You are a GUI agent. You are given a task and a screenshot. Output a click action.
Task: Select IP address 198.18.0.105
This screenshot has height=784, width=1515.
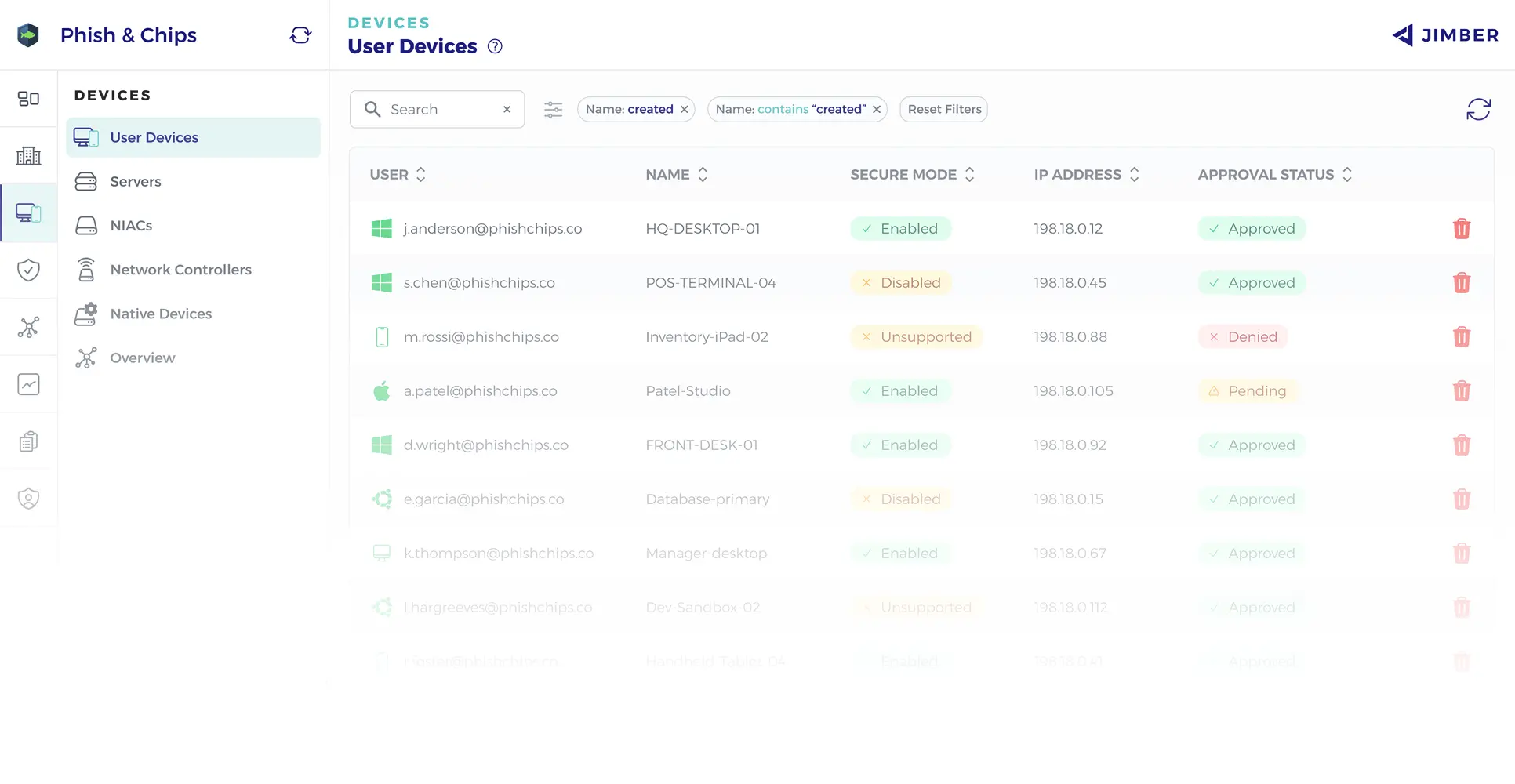click(1073, 391)
